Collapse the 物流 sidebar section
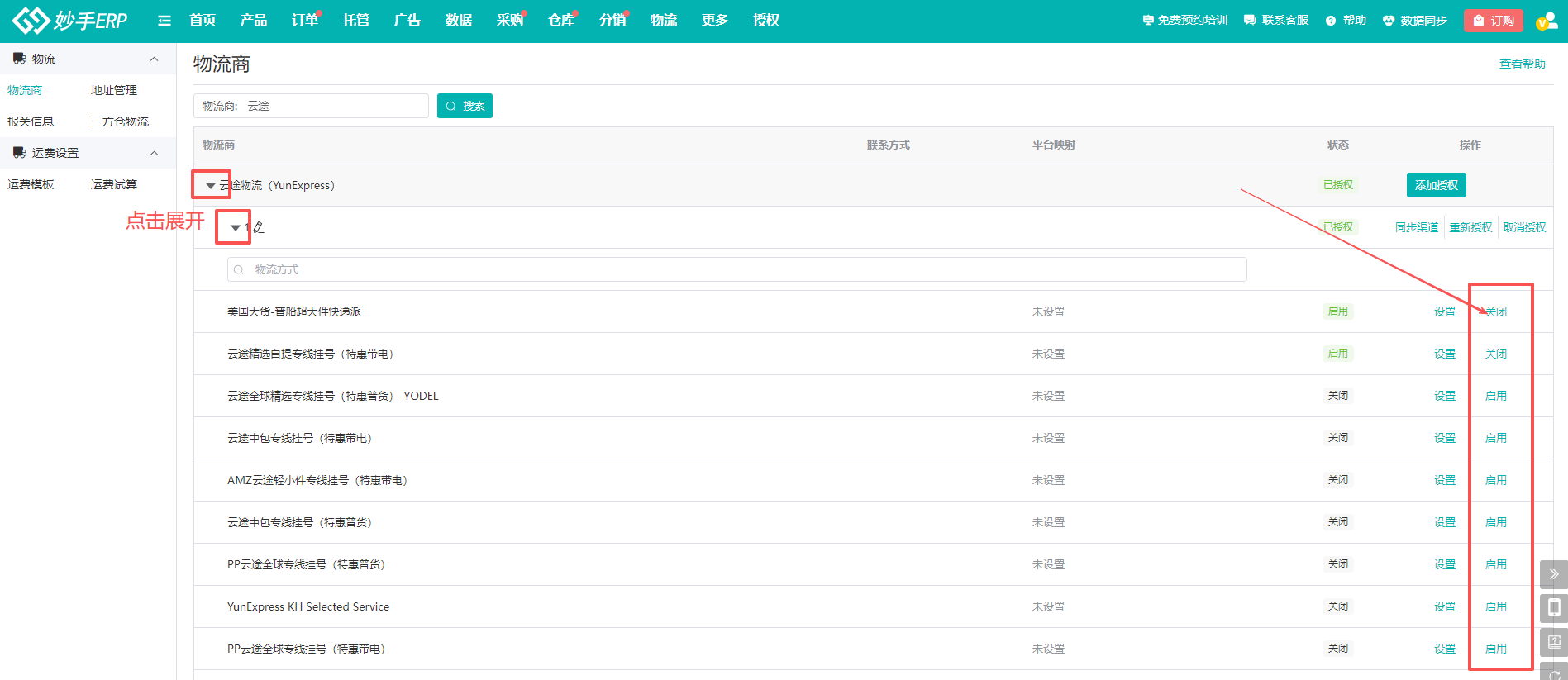Viewport: 1568px width, 680px height. pos(154,59)
